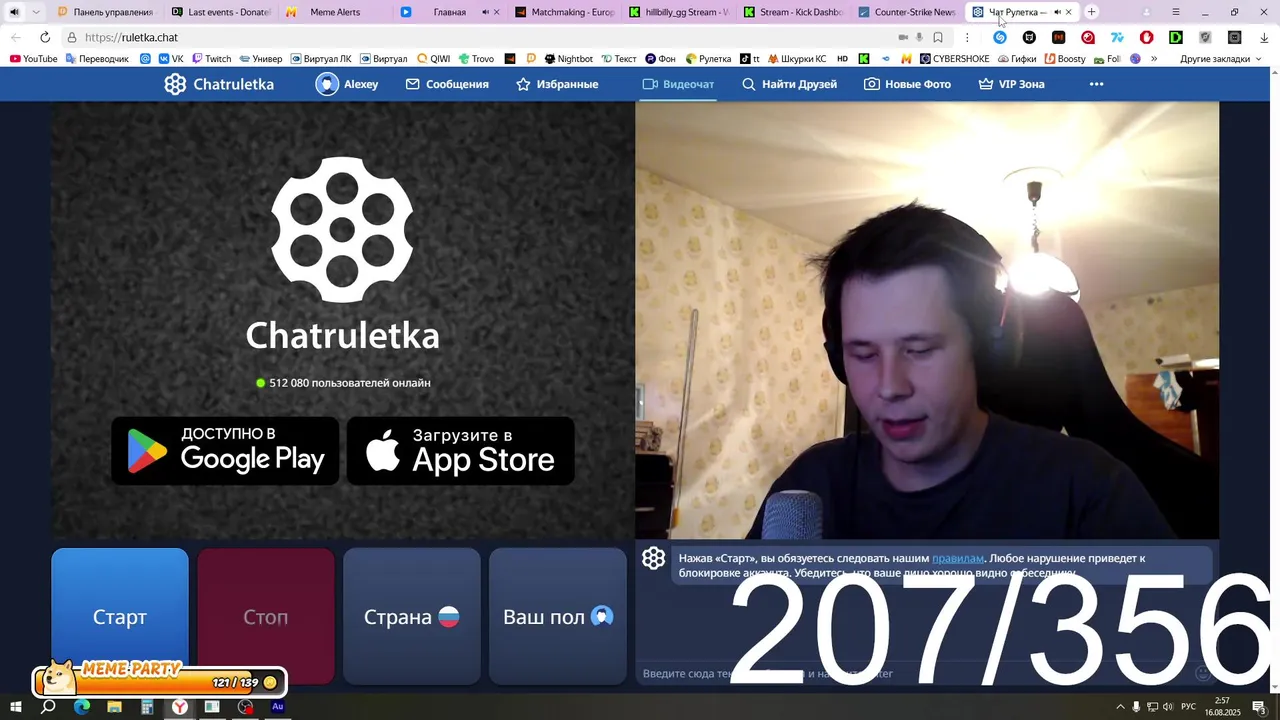Open the App Store download badge
The image size is (1280, 720).
point(460,451)
